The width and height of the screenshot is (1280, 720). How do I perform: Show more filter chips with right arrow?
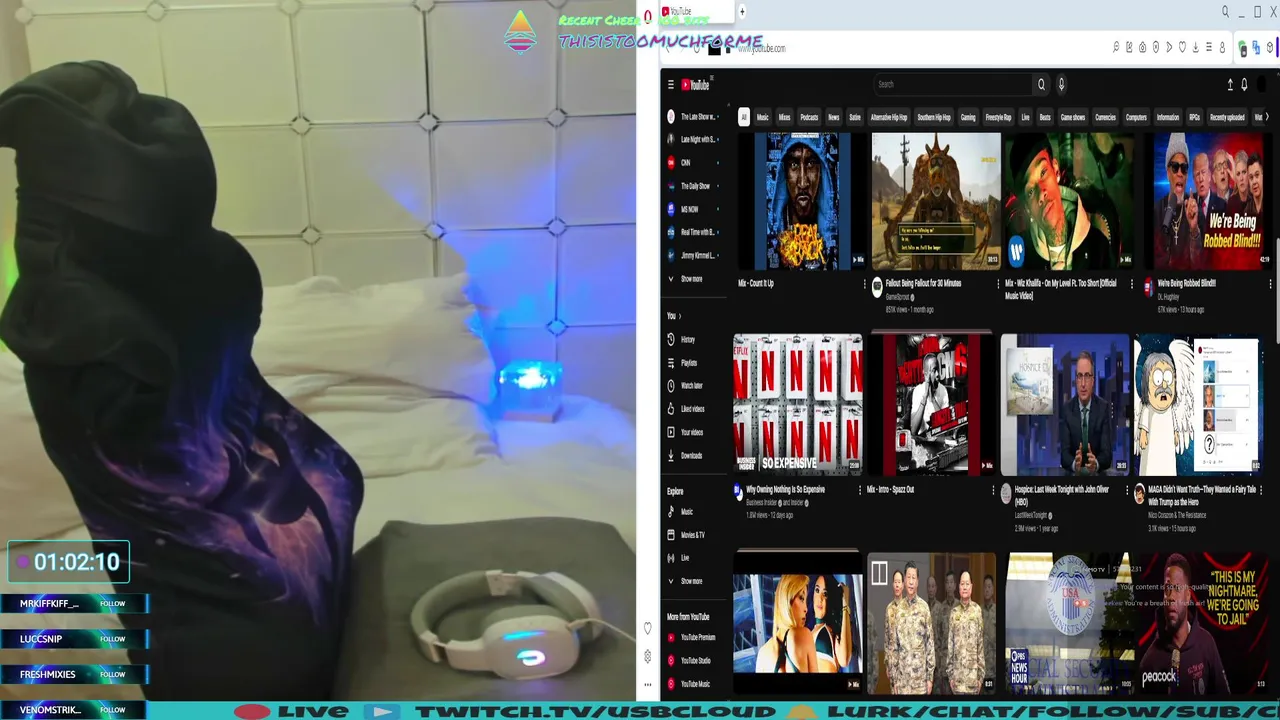(1266, 117)
